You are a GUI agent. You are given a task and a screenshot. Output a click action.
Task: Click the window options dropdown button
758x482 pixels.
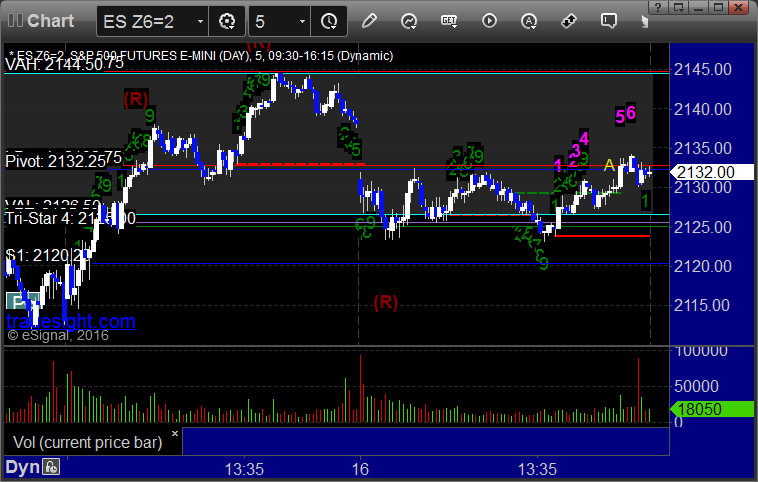[x=678, y=7]
